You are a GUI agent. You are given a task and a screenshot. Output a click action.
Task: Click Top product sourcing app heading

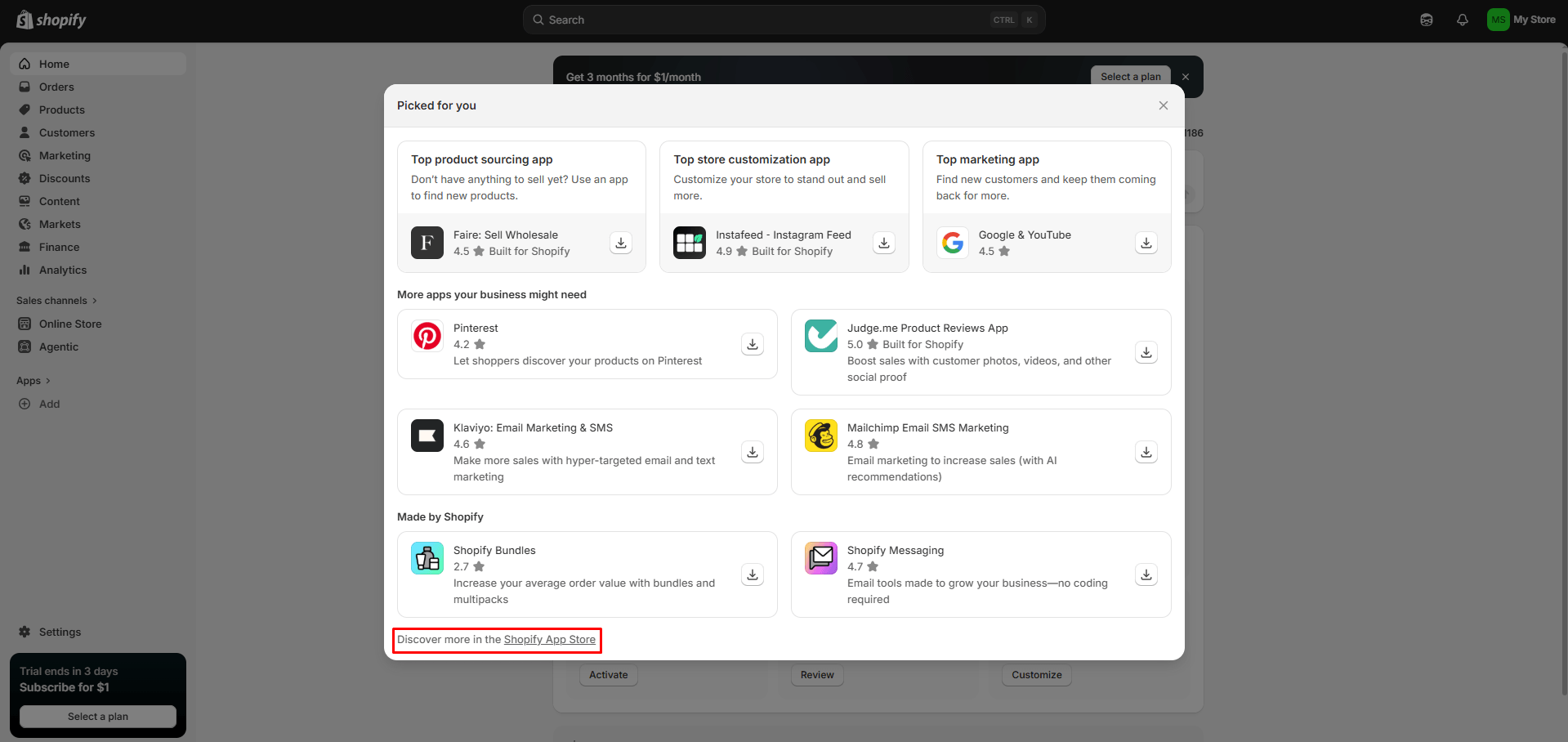482,159
